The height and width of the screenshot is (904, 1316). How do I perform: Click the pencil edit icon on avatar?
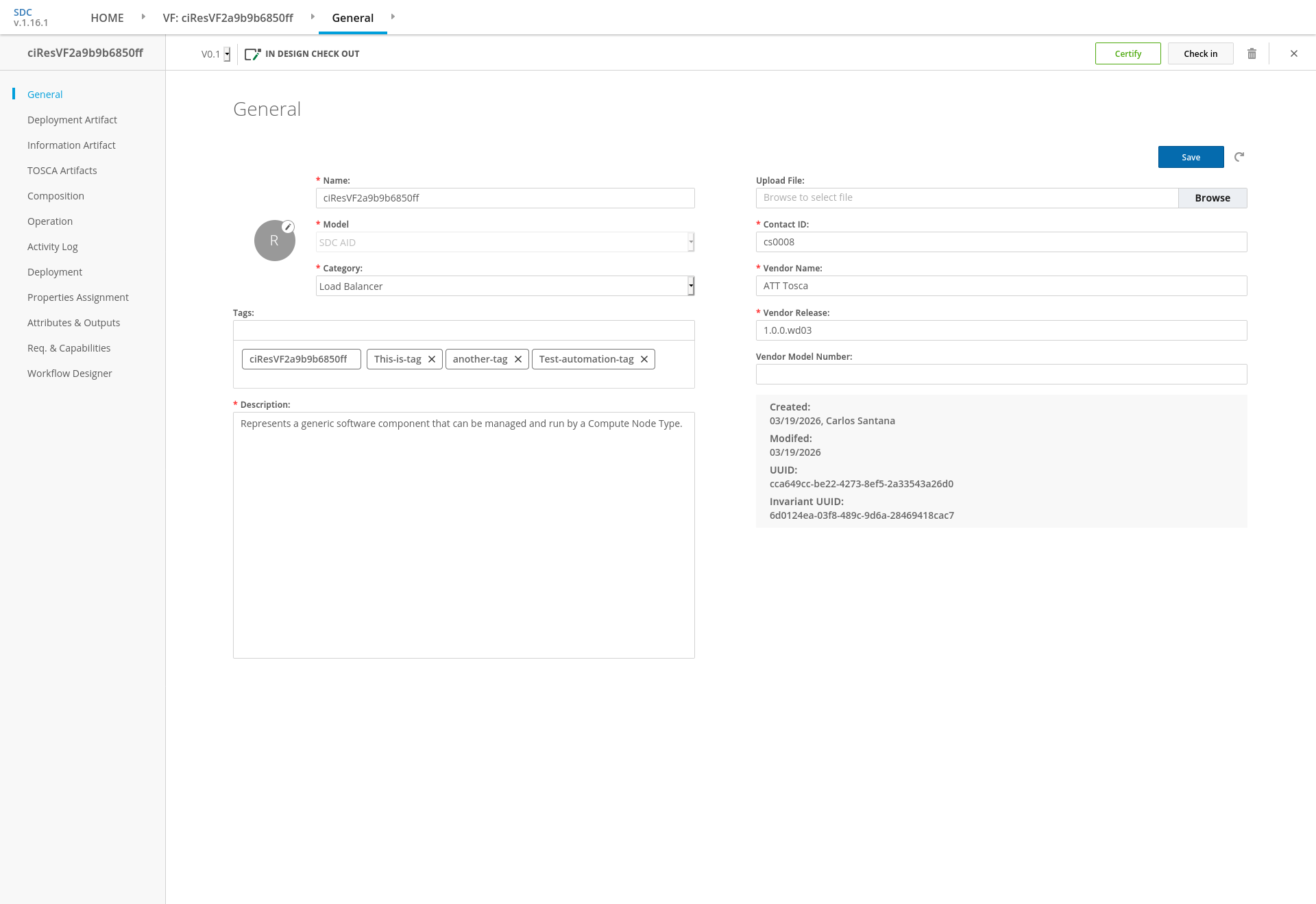click(289, 227)
